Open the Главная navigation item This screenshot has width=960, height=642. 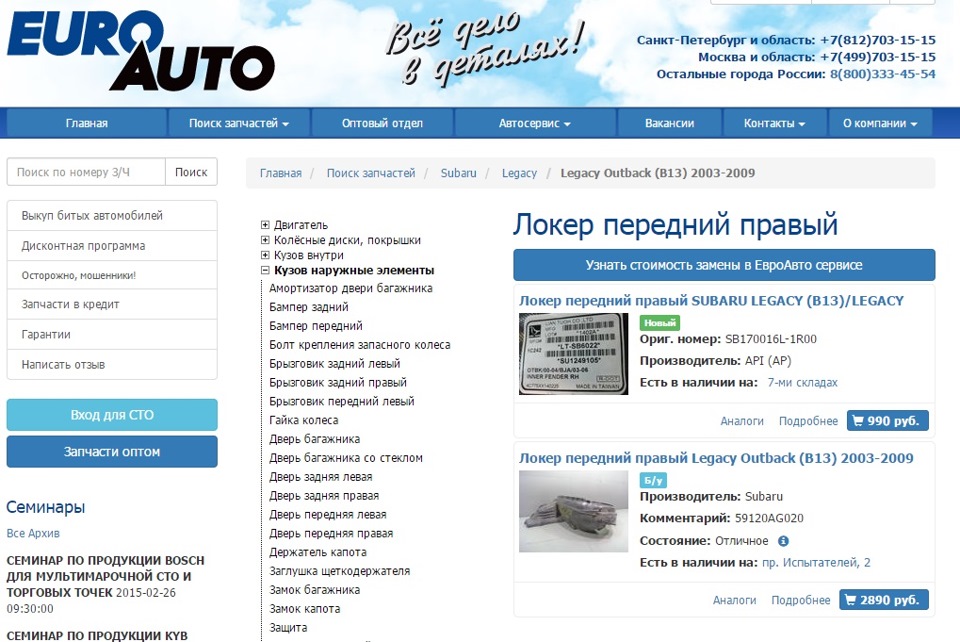pos(86,123)
